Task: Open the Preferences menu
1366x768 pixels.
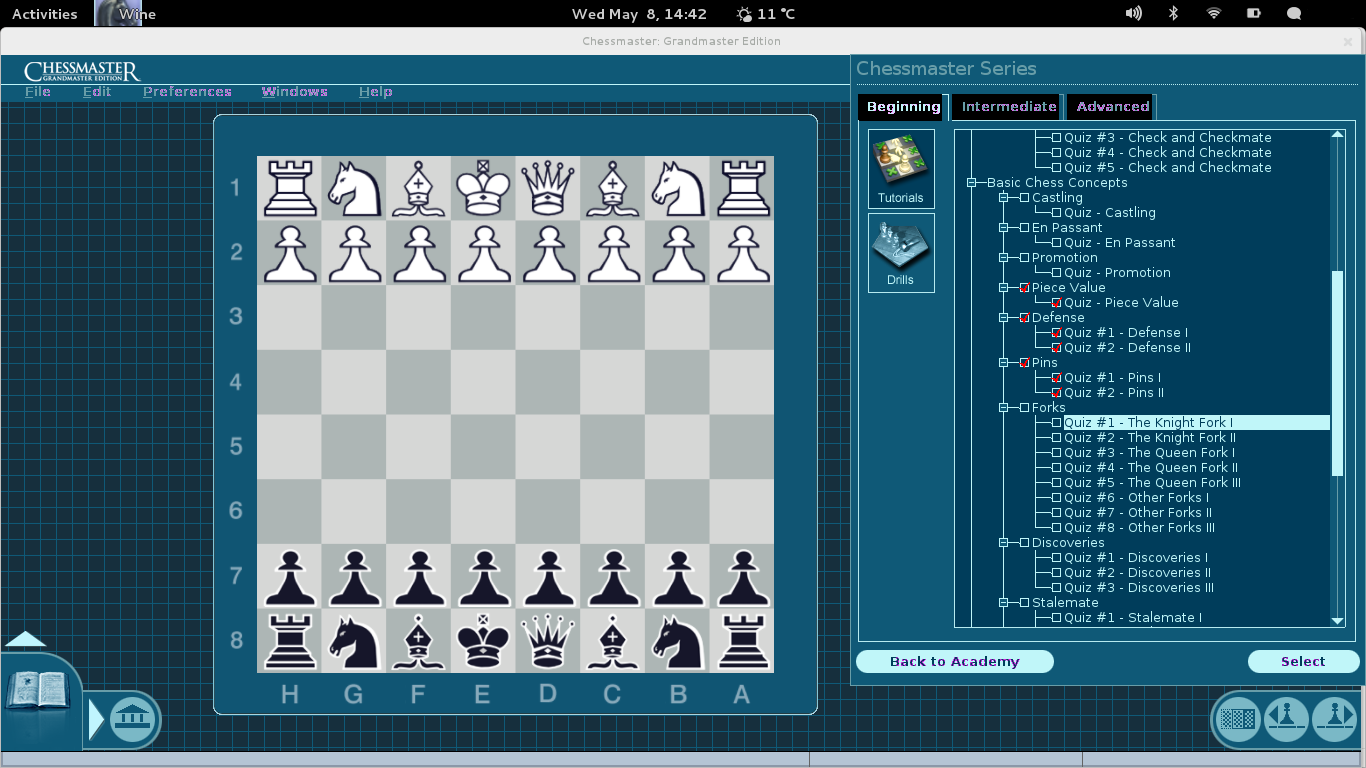Action: (187, 91)
